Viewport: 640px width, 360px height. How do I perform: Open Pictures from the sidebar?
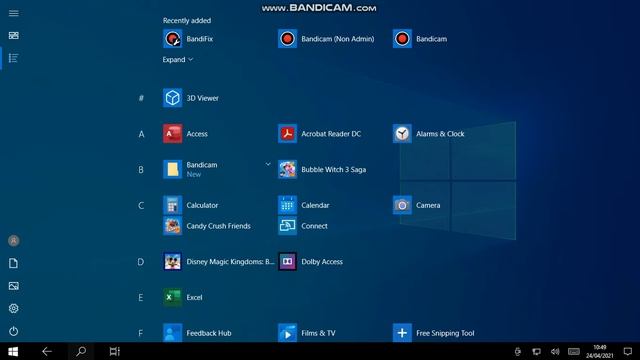tap(13, 286)
